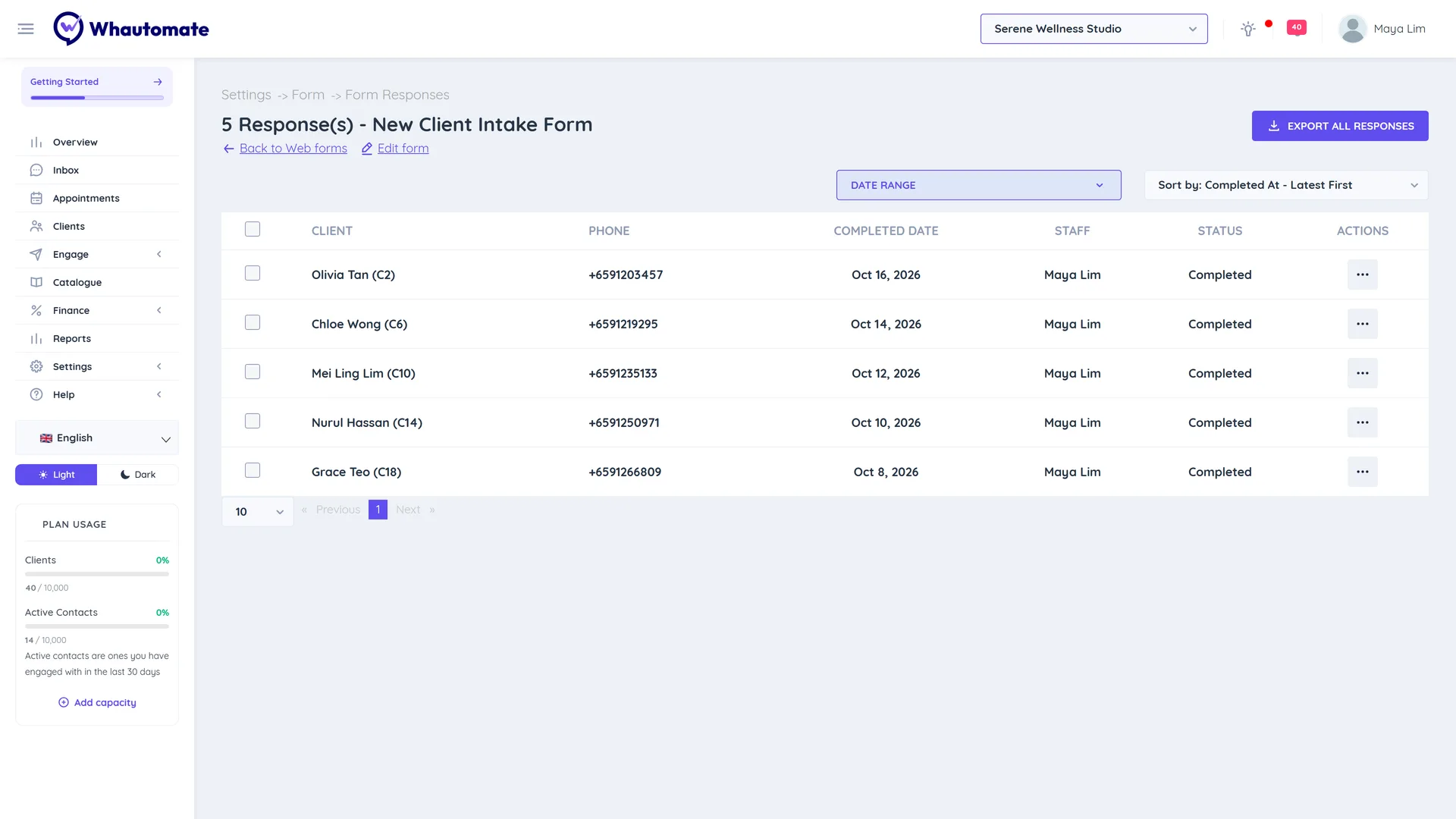Click the Clients people icon
This screenshot has height=819, width=1456.
pyautogui.click(x=36, y=227)
